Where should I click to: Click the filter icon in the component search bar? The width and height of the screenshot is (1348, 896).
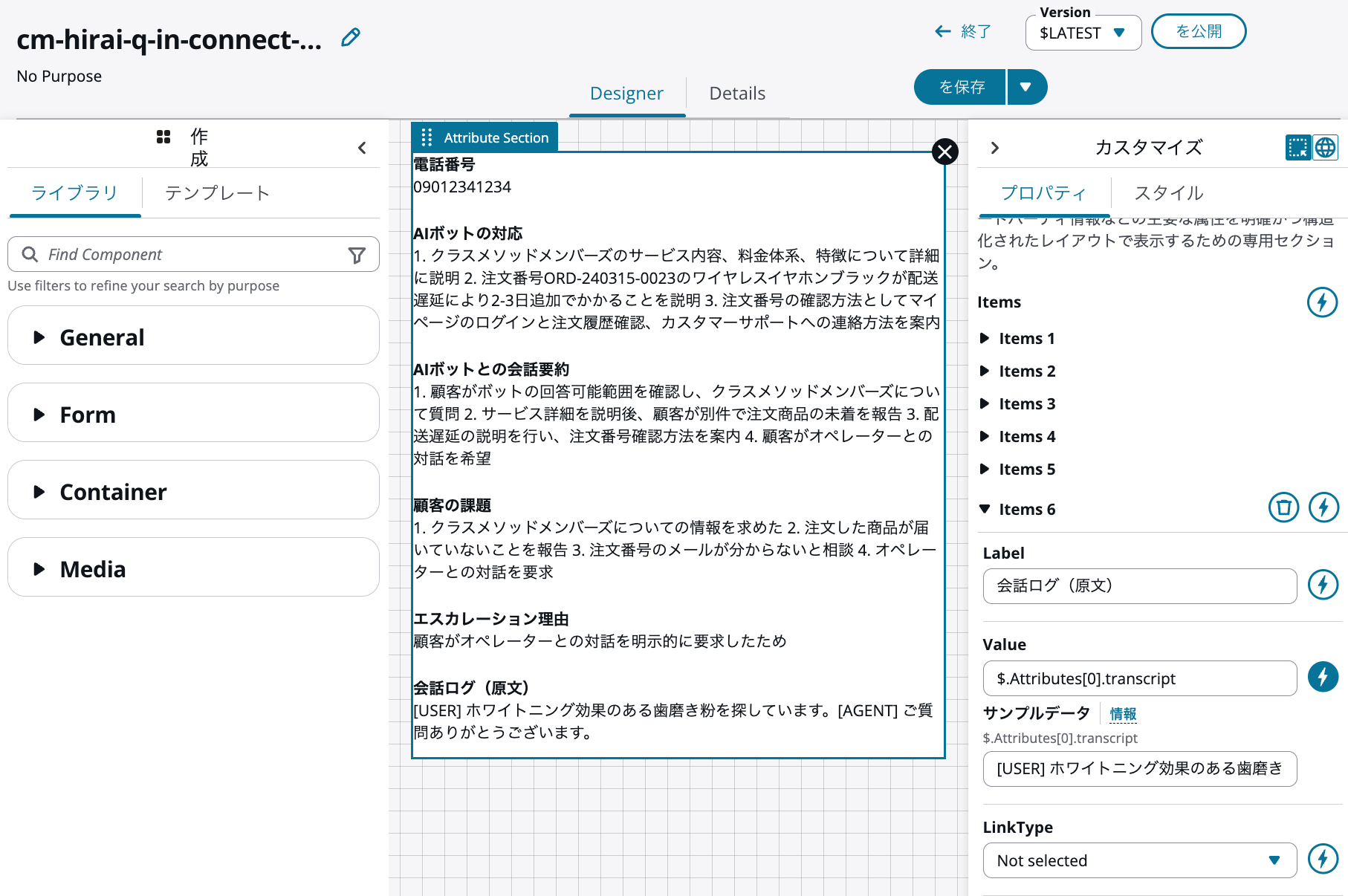[x=358, y=254]
